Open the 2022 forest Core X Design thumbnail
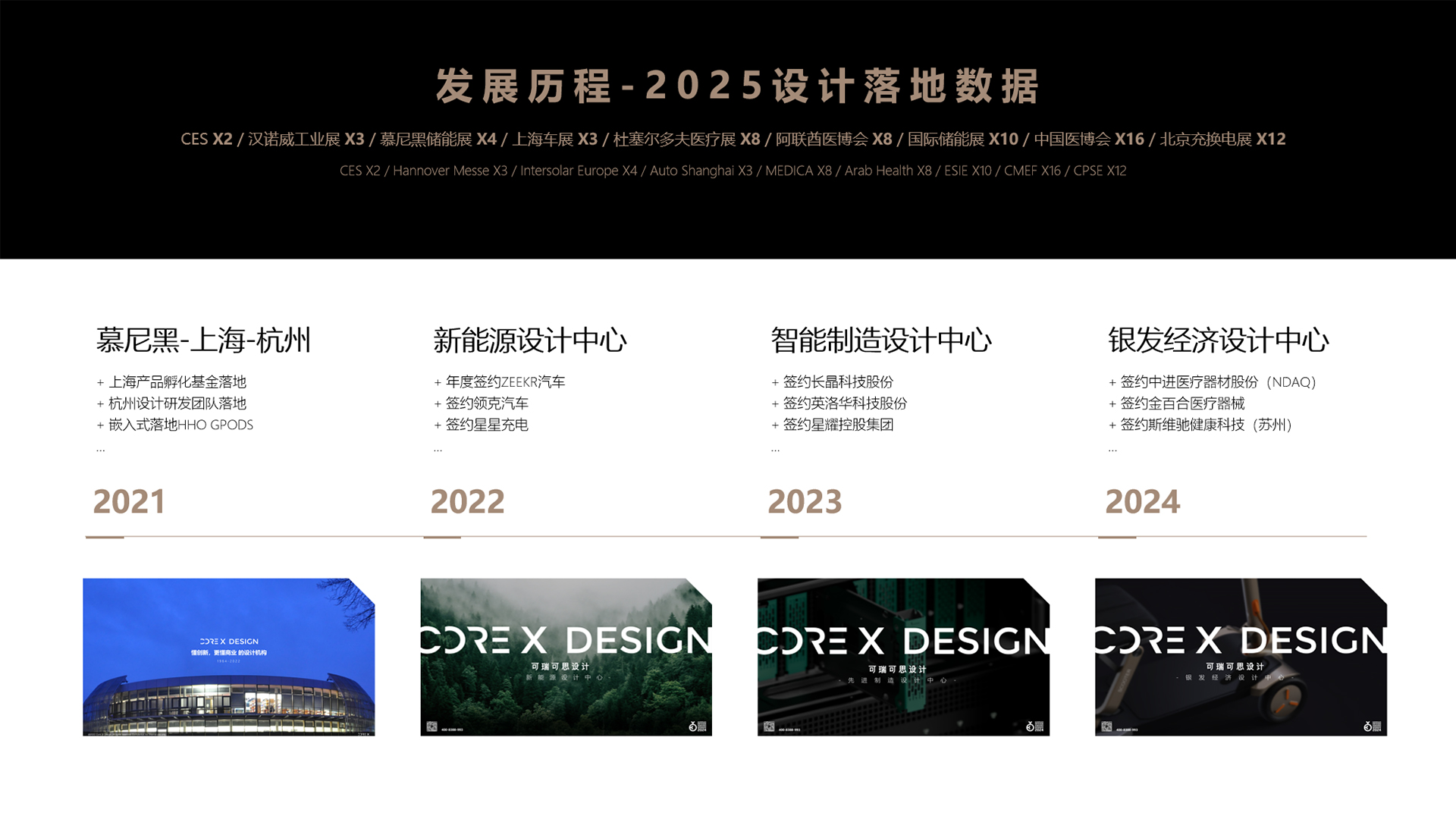This screenshot has height=819, width=1456. coord(566,657)
